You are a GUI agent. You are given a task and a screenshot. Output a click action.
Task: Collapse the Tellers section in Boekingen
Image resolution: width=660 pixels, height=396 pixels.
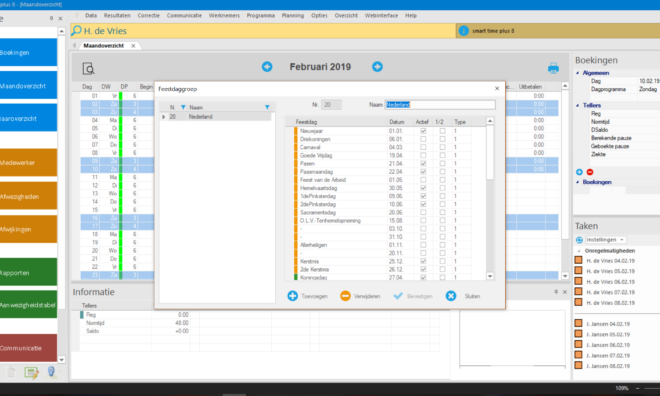(578, 106)
